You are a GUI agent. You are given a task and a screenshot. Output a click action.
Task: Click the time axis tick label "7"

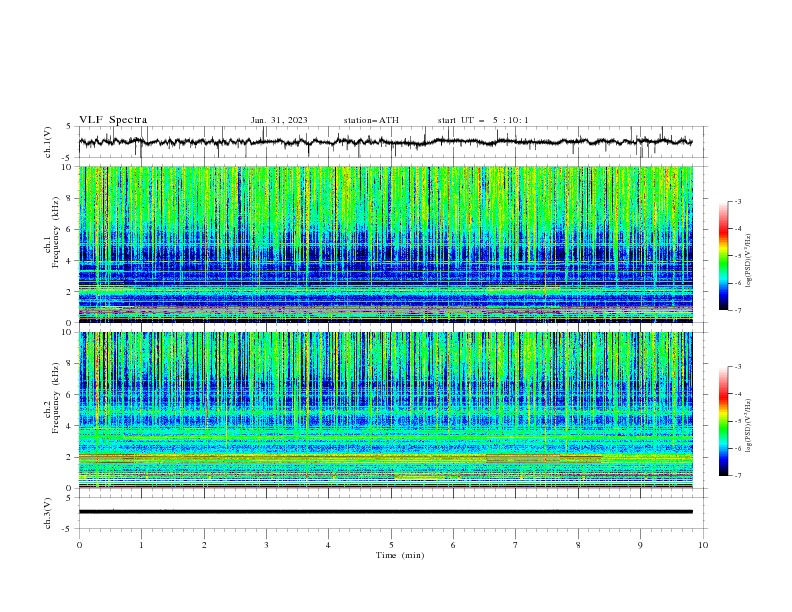pos(516,545)
